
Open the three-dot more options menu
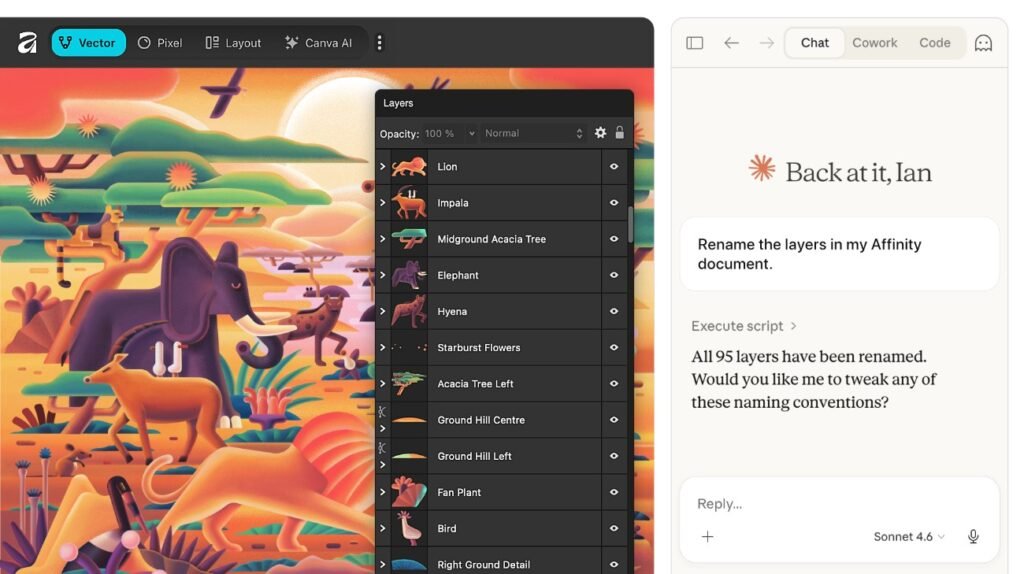pos(379,43)
